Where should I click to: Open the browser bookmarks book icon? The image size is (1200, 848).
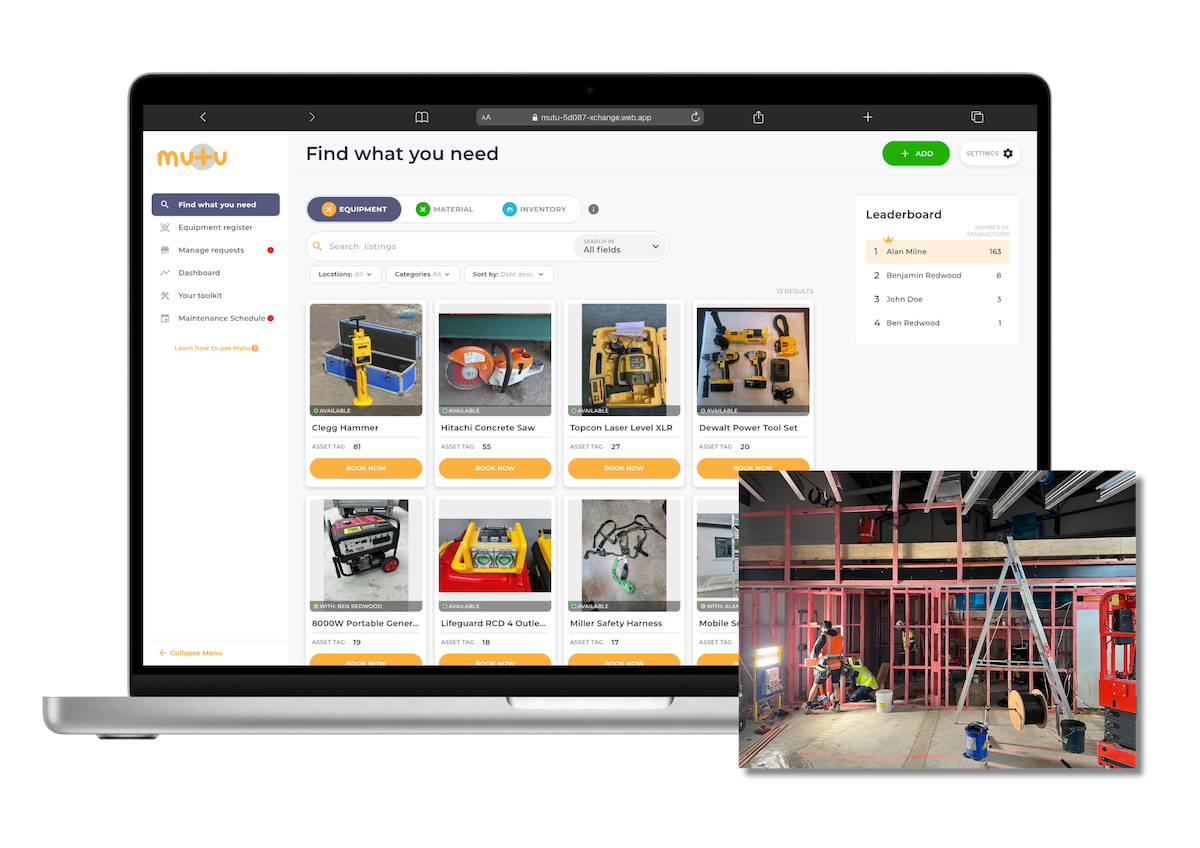point(422,117)
